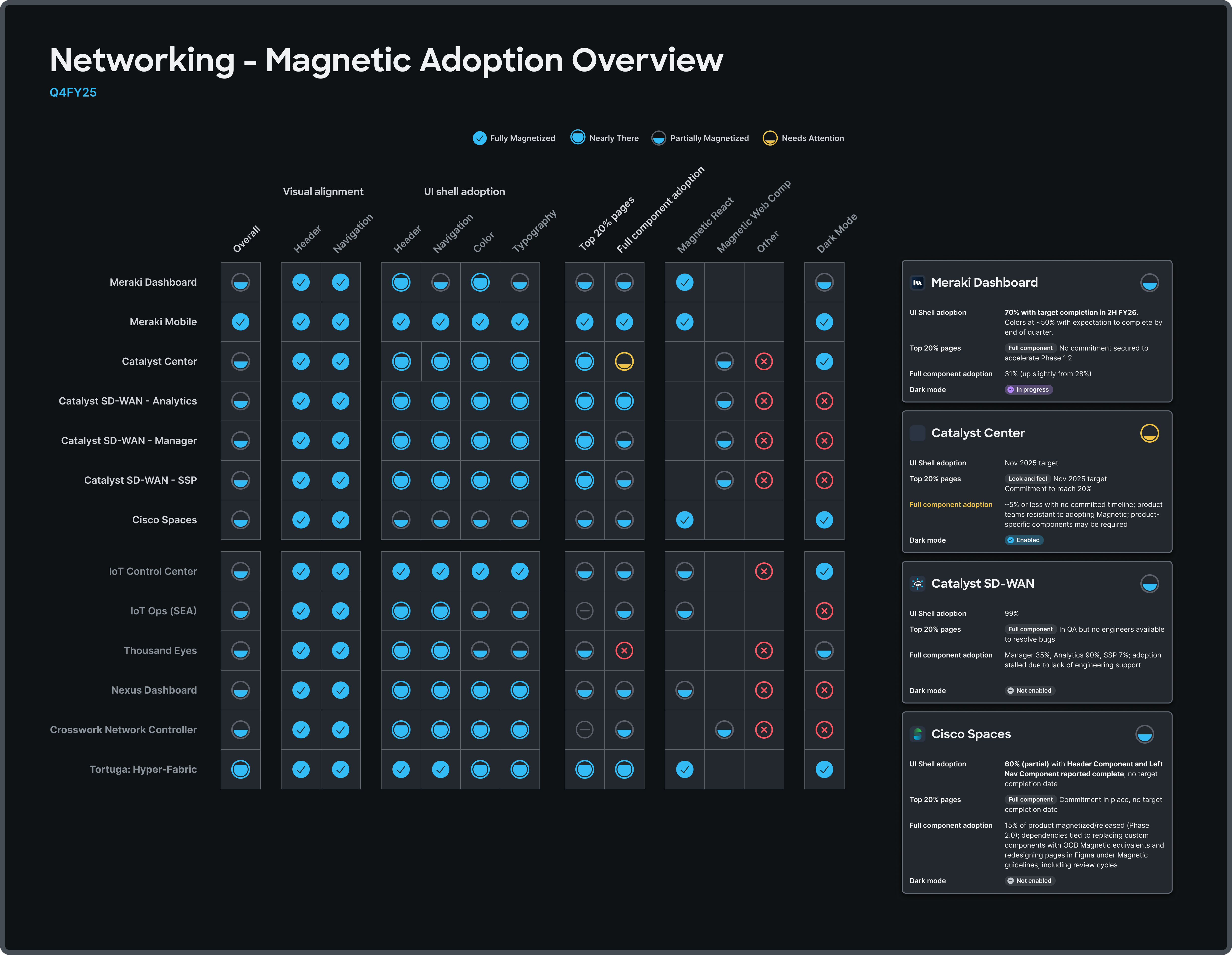
Task: Click Cisco Spaces Magnetic React checkmark icon
Action: 685,520
